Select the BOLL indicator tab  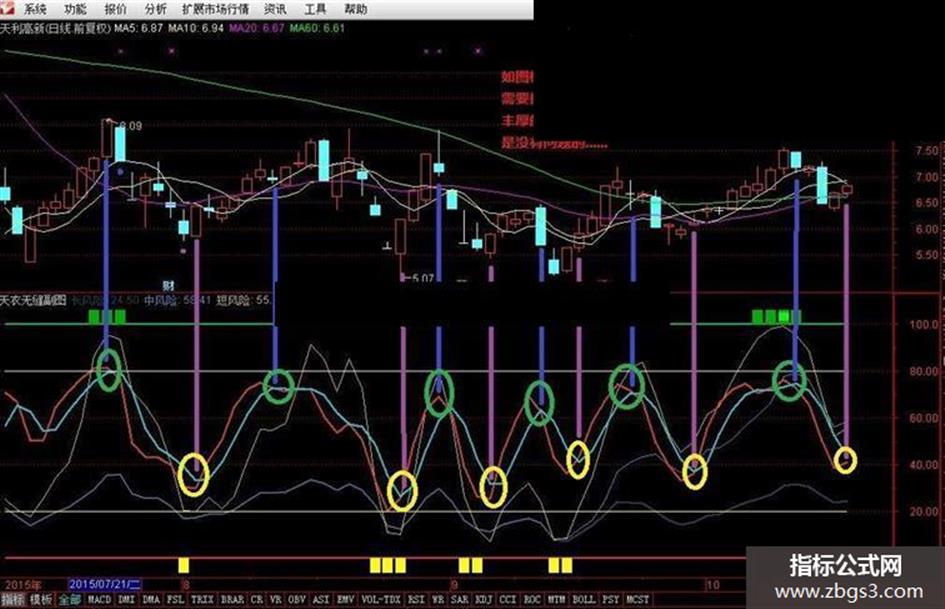(583, 599)
